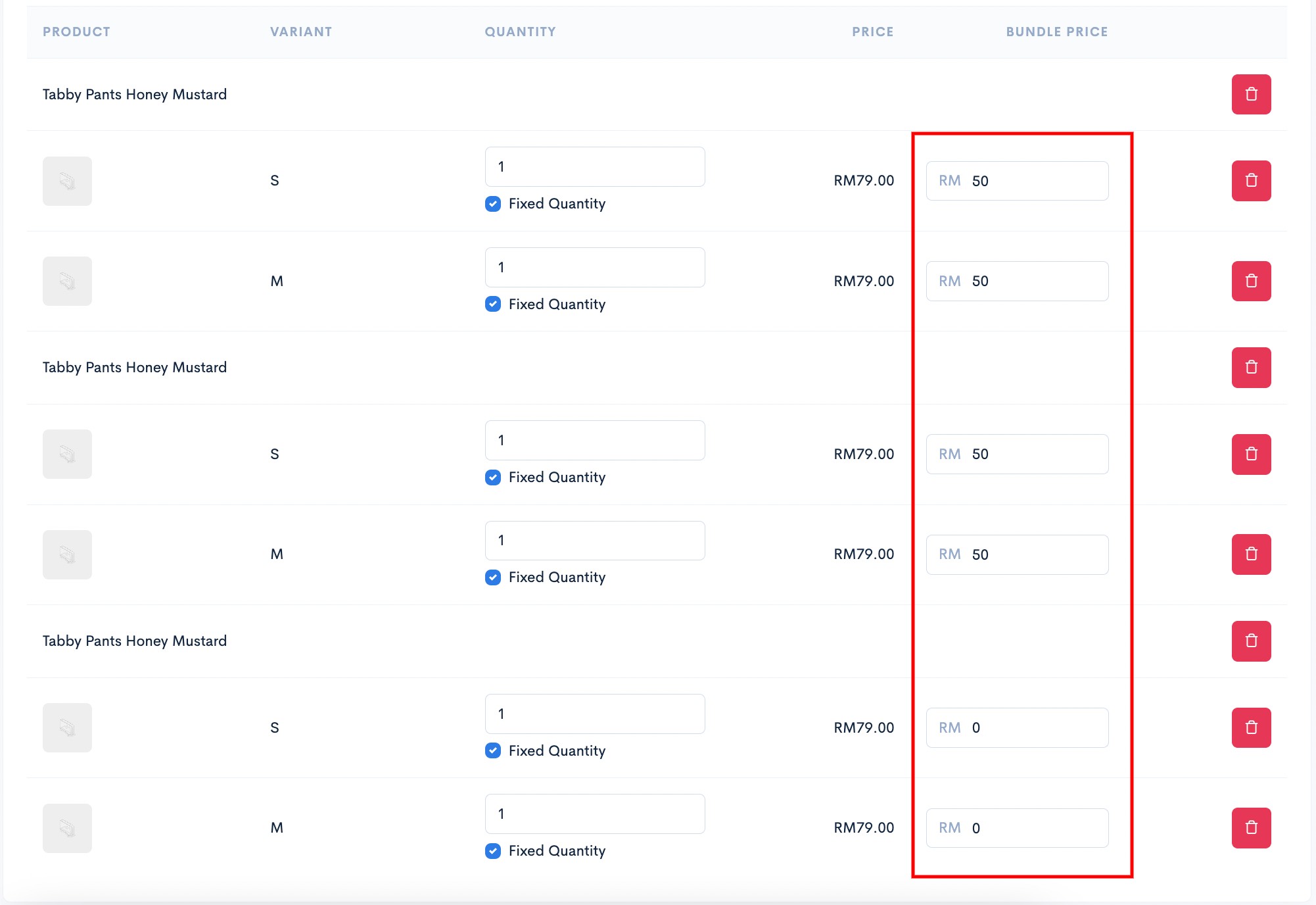
Task: Focus bundle price field of first product's M variant
Action: point(1017,281)
